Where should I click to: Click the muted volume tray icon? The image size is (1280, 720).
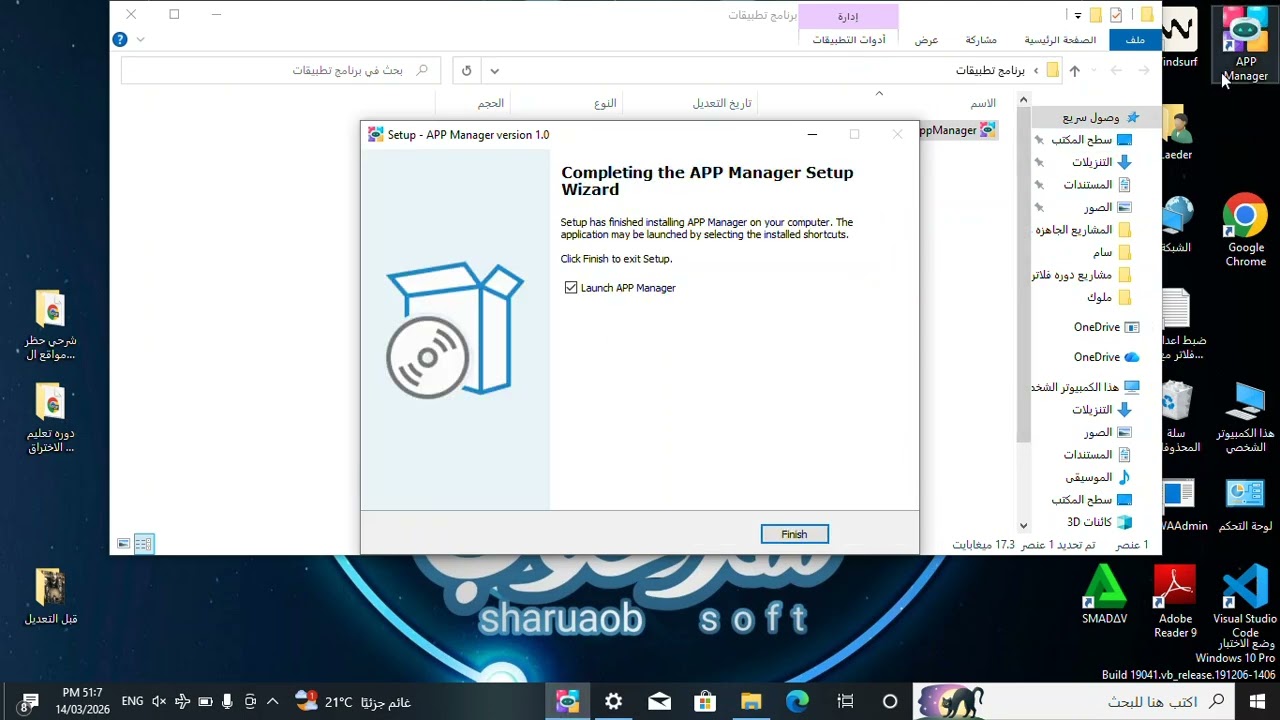tap(159, 702)
